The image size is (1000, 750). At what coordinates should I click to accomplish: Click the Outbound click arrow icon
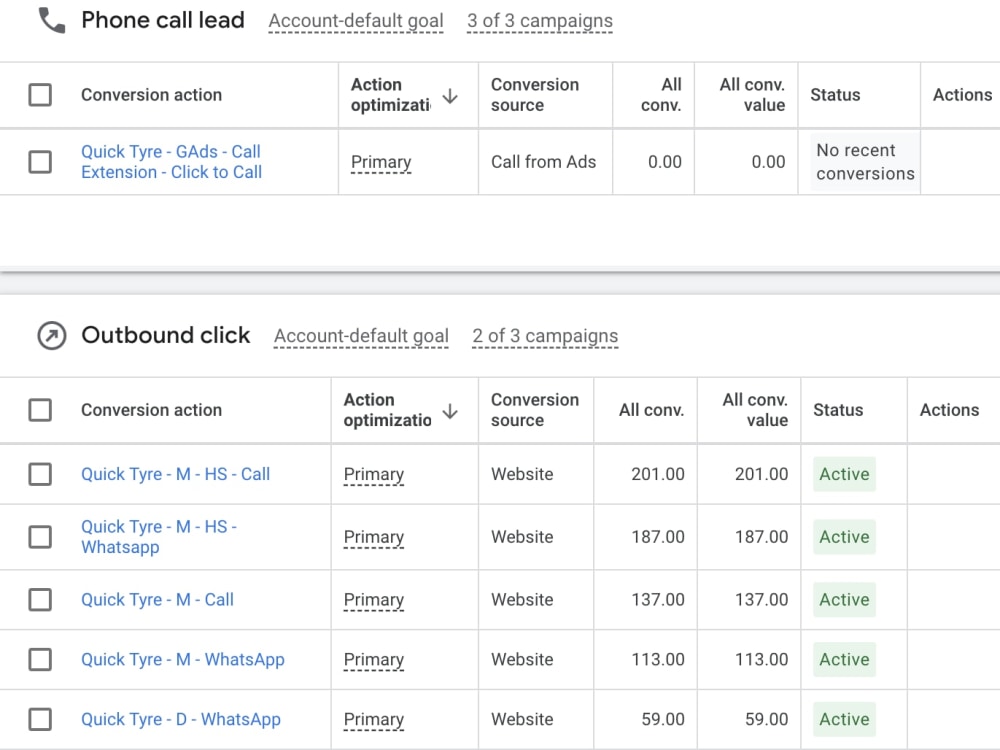pyautogui.click(x=52, y=335)
